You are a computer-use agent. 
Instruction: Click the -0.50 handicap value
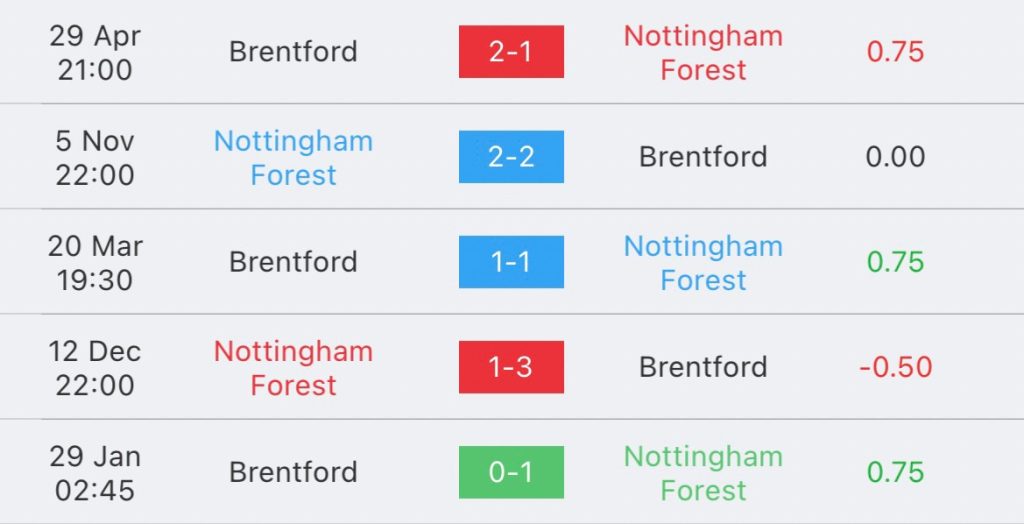[895, 367]
